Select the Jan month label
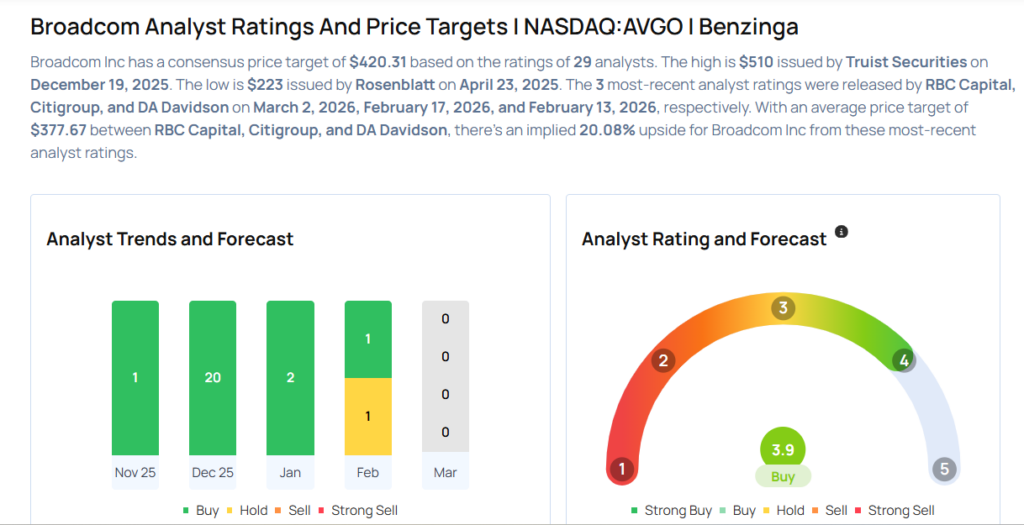This screenshot has width=1024, height=525. click(290, 472)
